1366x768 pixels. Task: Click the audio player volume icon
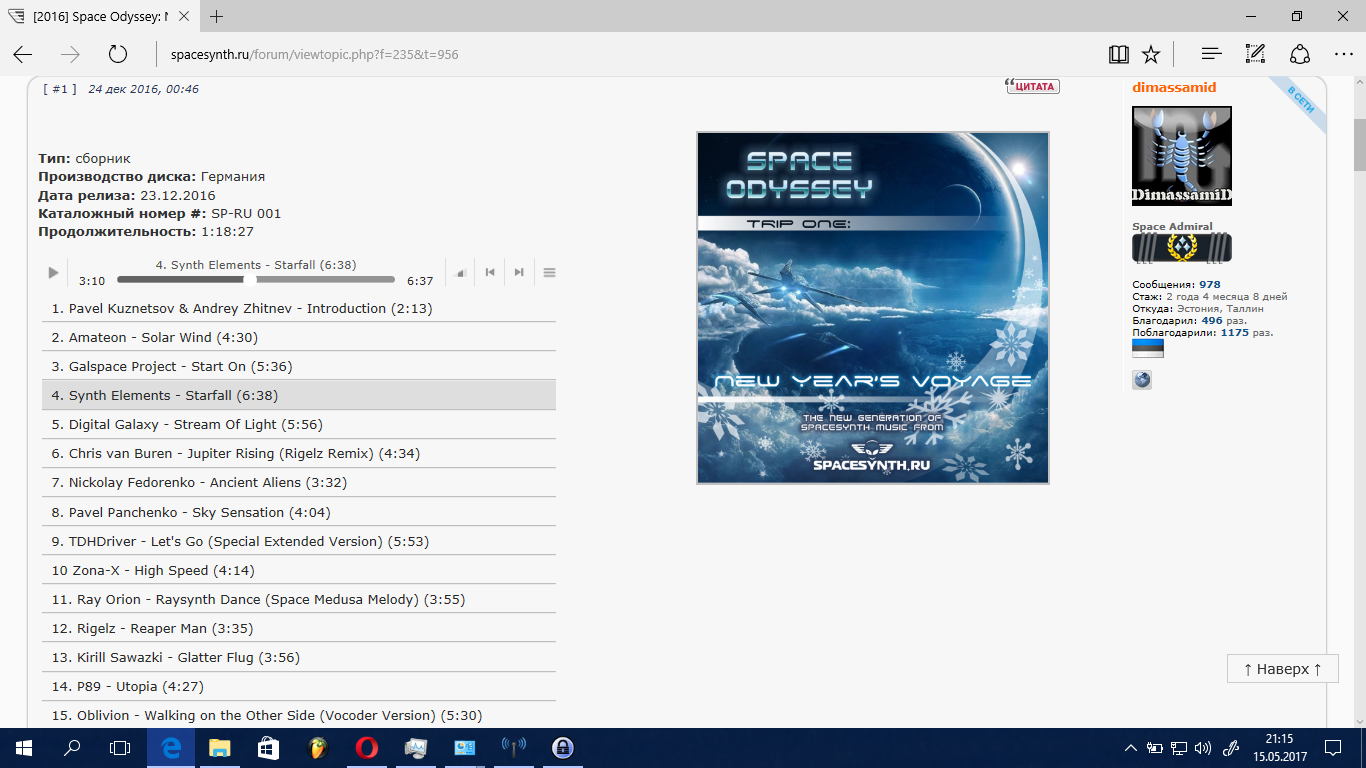tap(461, 272)
